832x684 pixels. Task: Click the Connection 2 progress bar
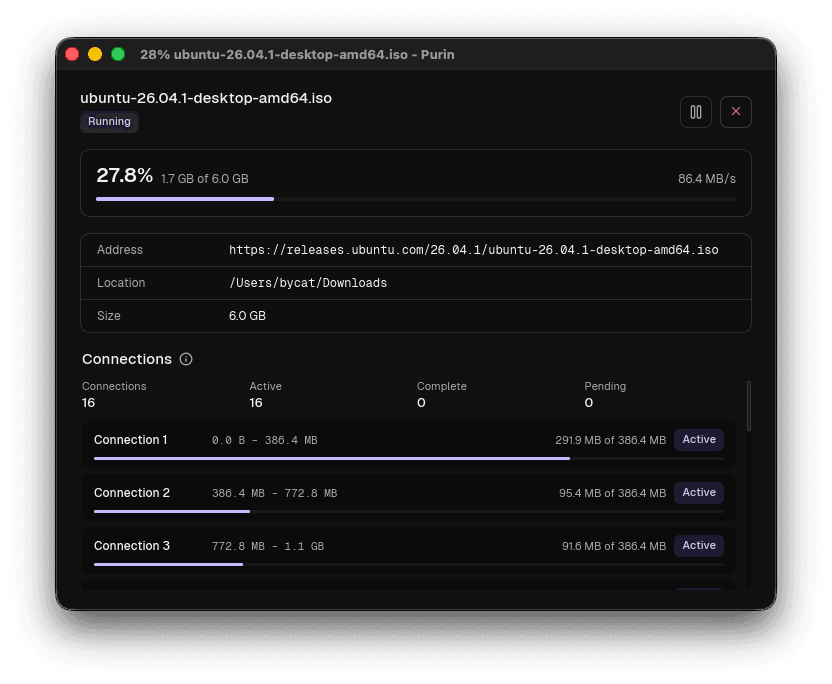click(409, 512)
